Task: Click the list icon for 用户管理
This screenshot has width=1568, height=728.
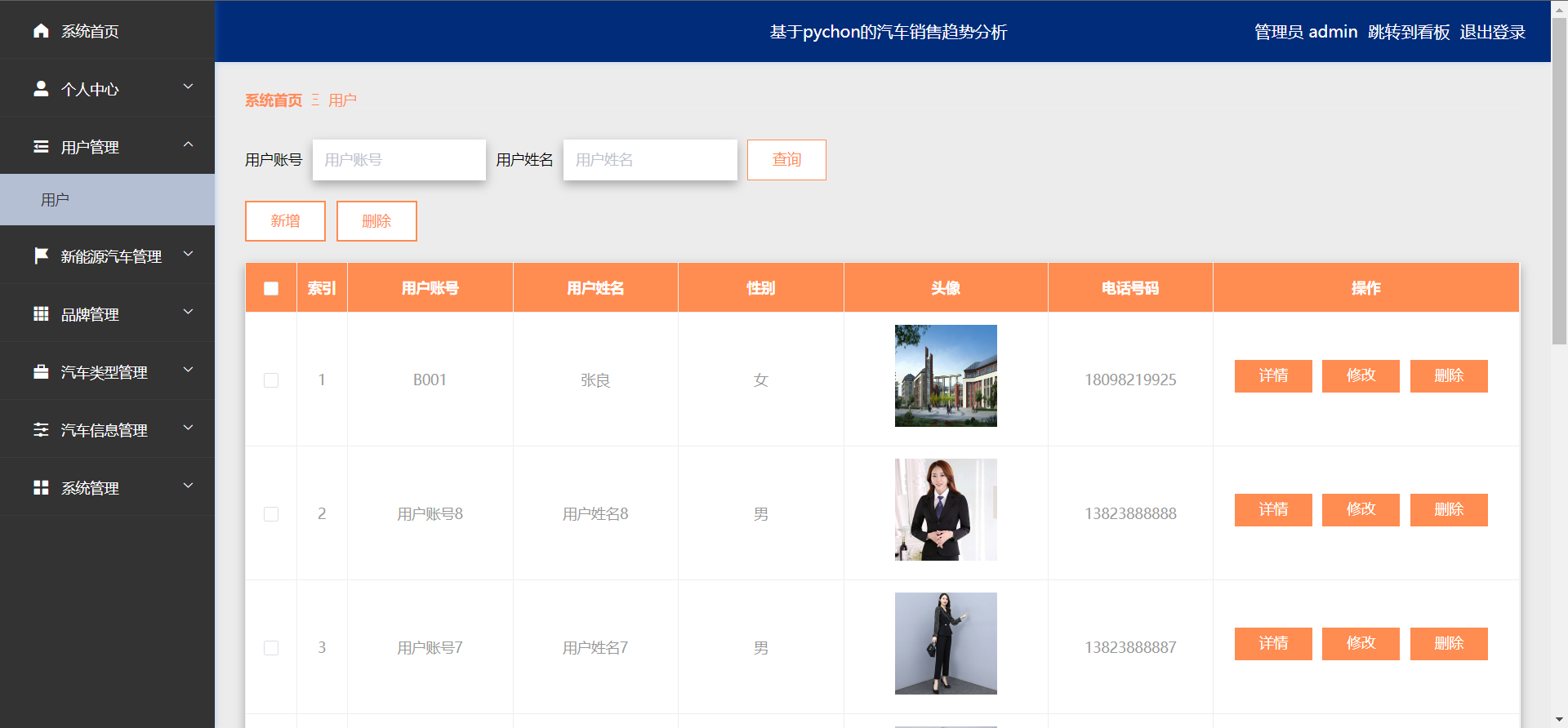Action: click(x=41, y=147)
